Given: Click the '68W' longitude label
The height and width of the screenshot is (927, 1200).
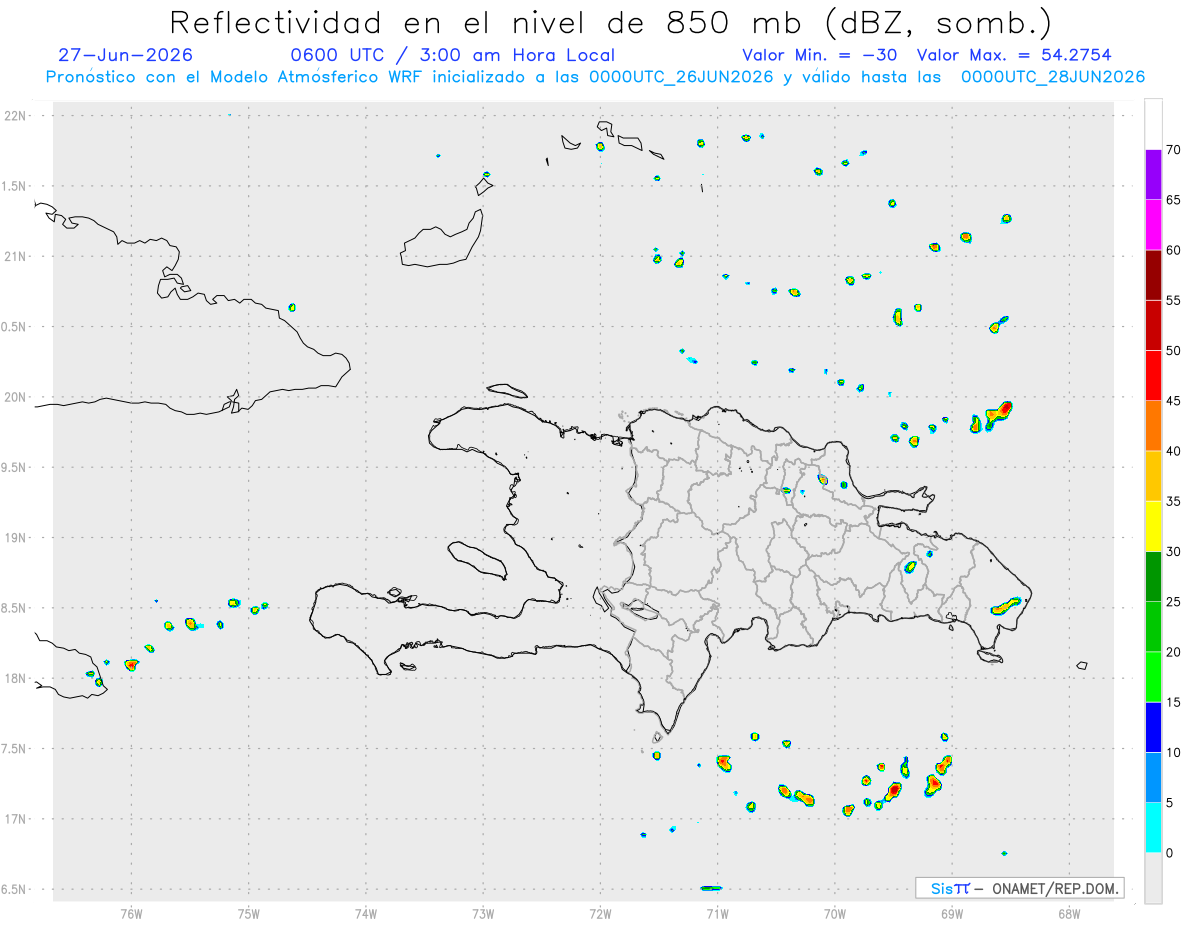Looking at the screenshot, I should tap(1069, 913).
